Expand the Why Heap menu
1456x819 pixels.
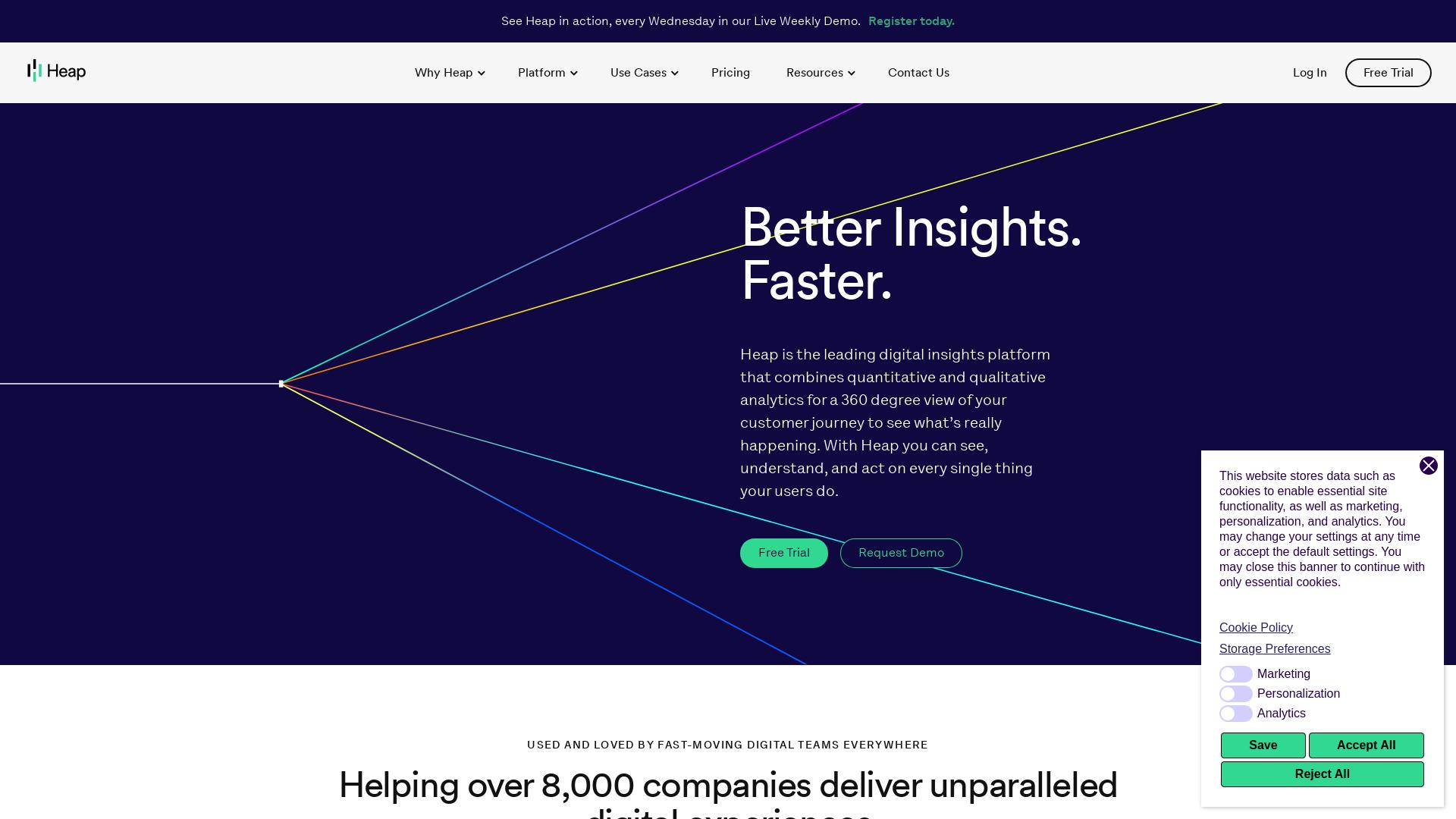point(450,72)
